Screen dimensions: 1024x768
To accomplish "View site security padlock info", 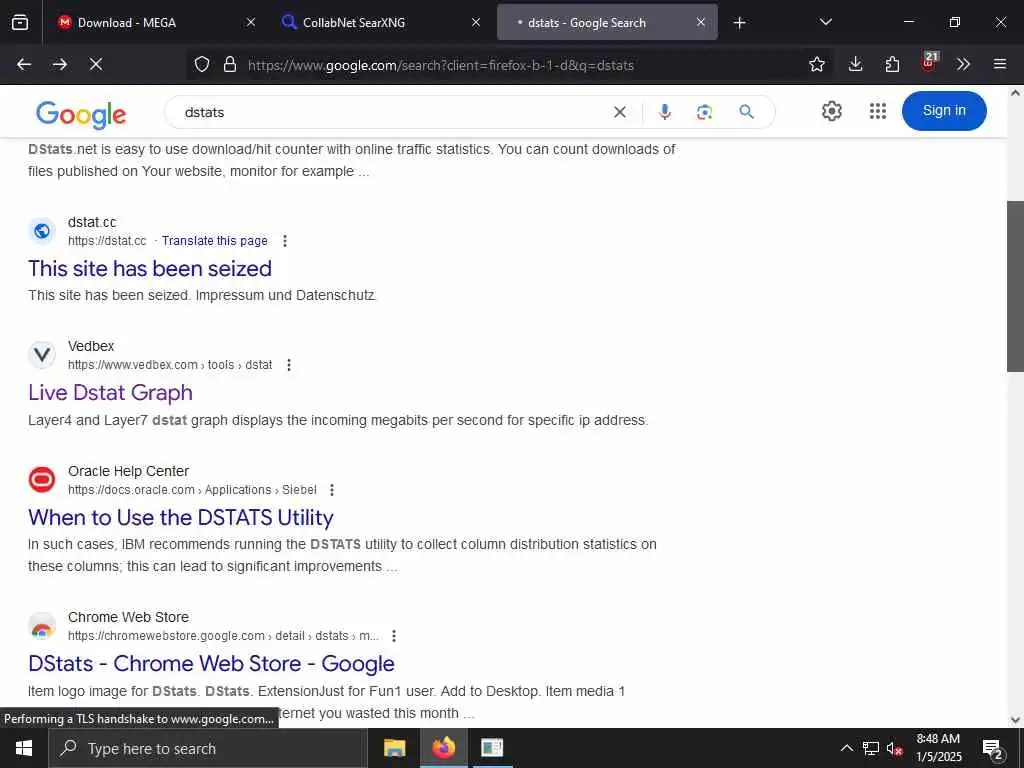I will (x=229, y=65).
